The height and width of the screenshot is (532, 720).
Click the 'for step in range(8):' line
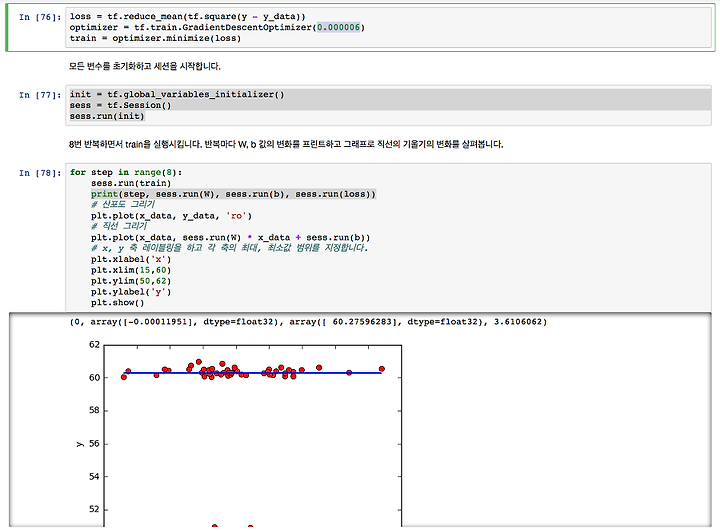tap(126, 172)
